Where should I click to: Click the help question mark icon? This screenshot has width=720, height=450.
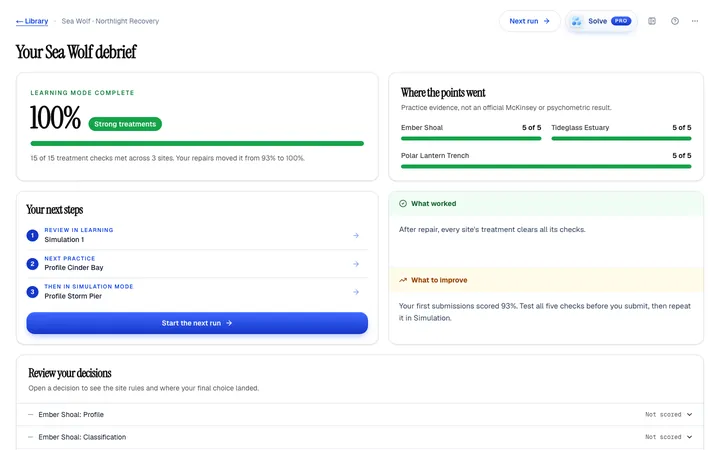675,21
